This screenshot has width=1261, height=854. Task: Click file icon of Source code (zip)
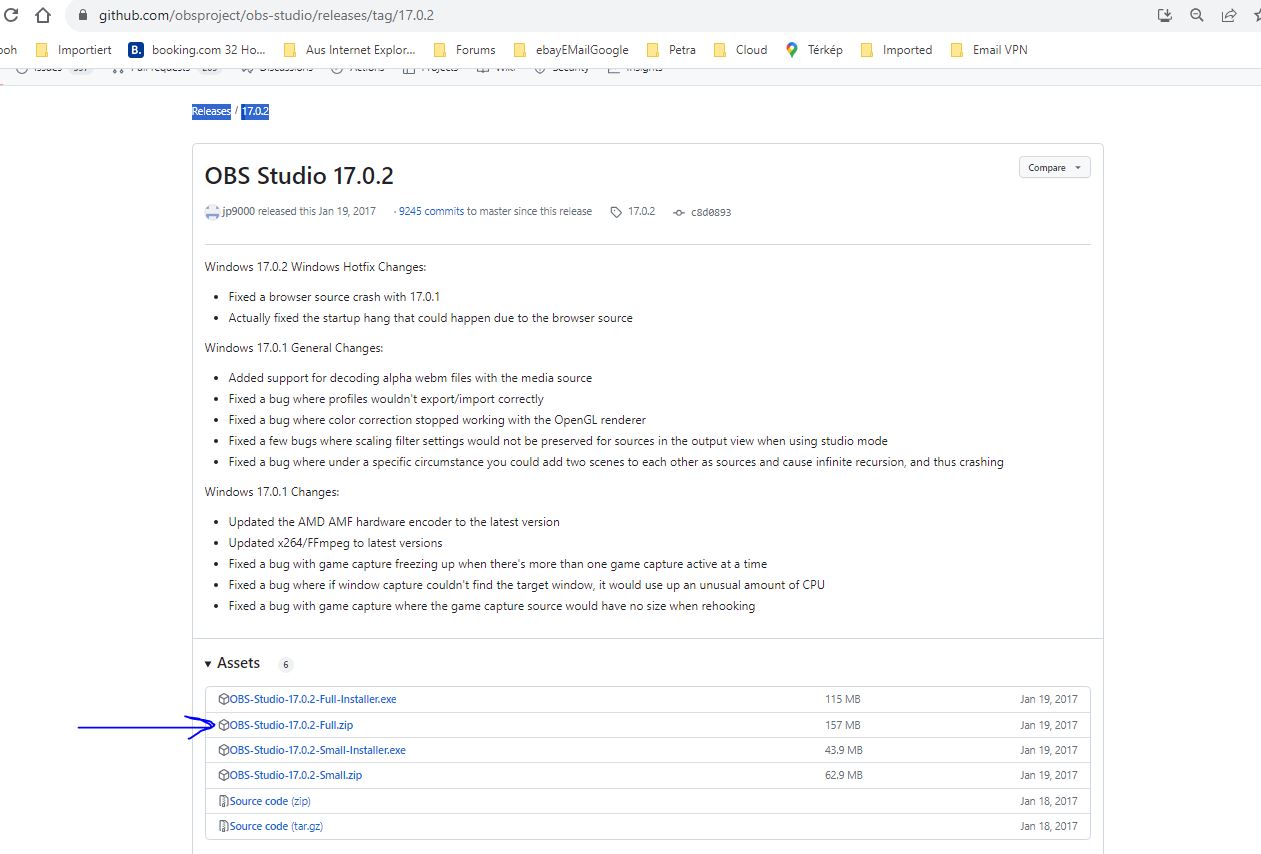coord(224,801)
